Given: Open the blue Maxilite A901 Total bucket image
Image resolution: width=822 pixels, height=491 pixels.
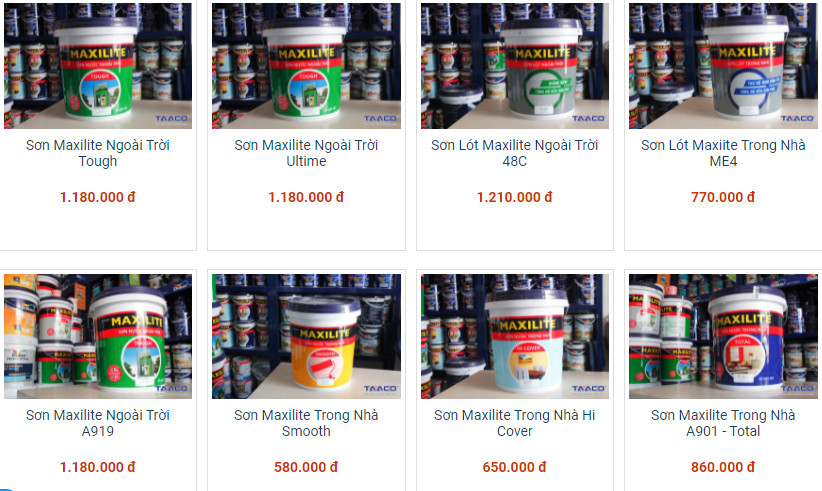Looking at the screenshot, I should pyautogui.click(x=723, y=336).
